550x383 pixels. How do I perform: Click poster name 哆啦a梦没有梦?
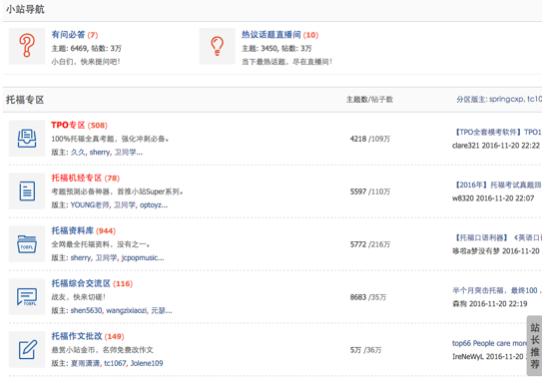click(x=476, y=251)
